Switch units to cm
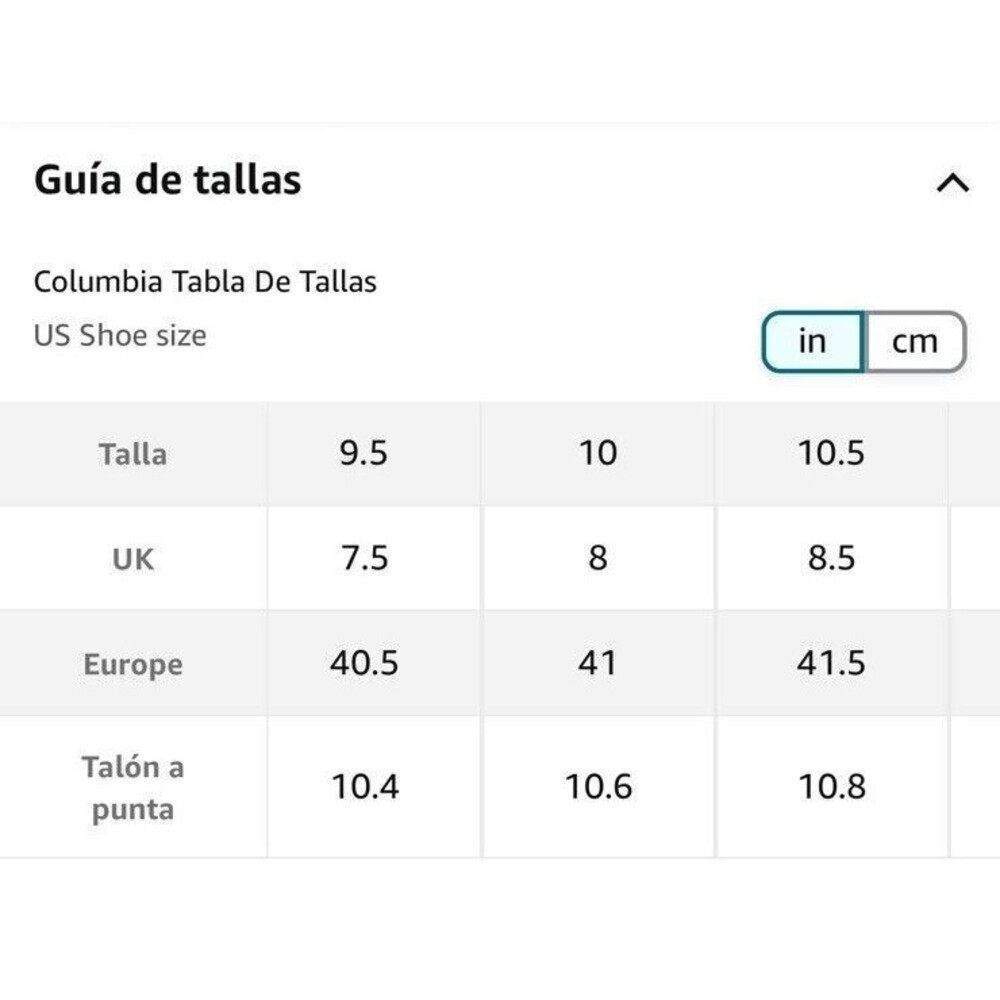This screenshot has width=1000, height=1000. pyautogui.click(x=915, y=341)
